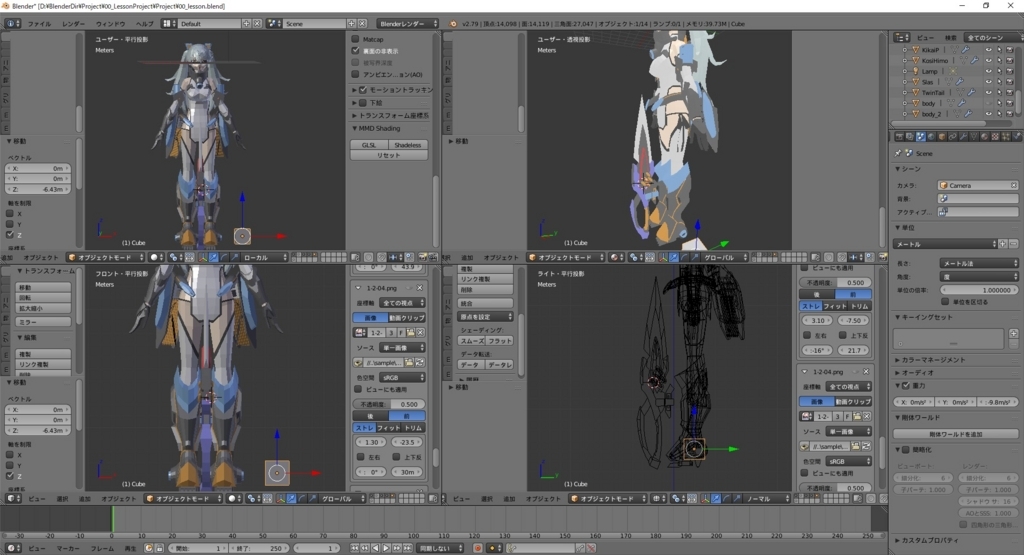Open the Material properties tab icon

click(985, 136)
